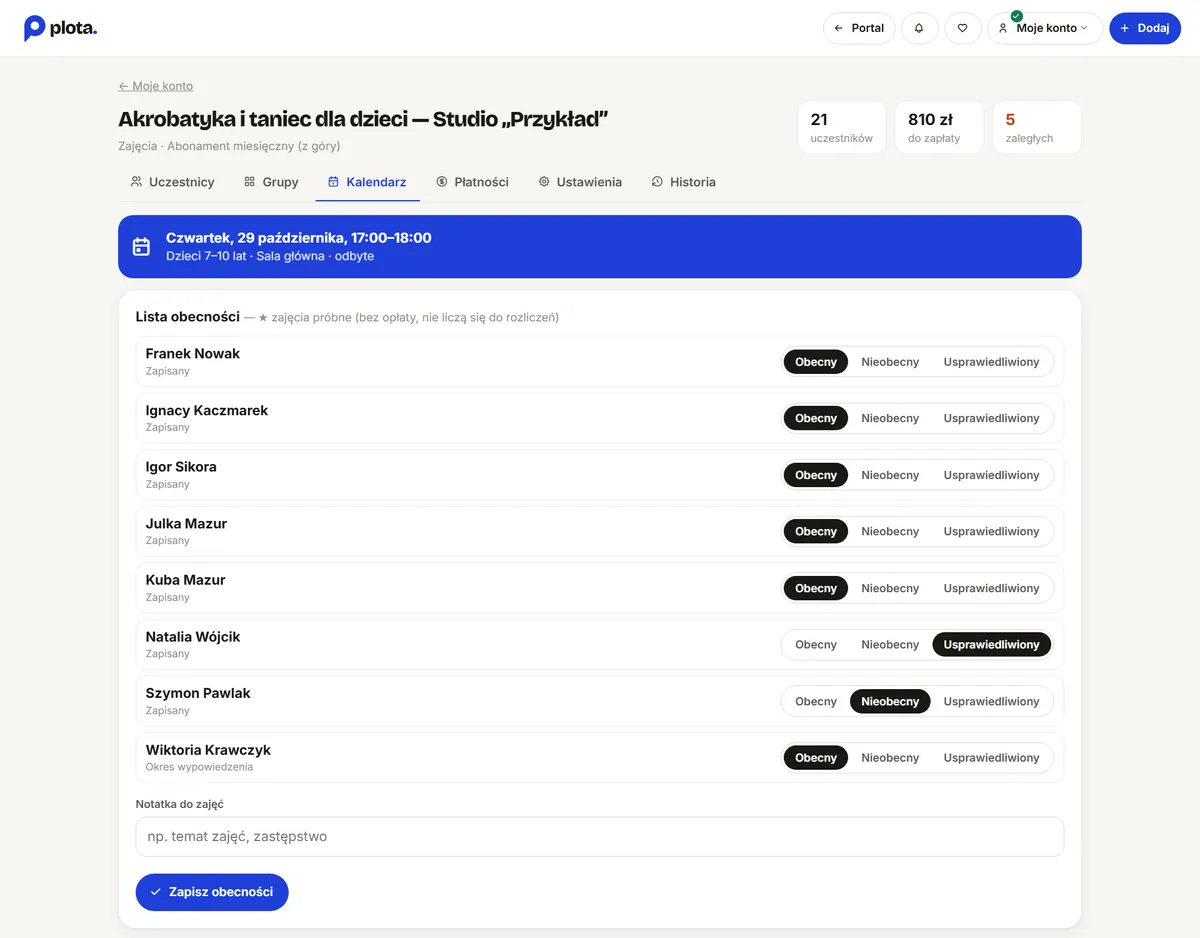Open favorites heart icon
1200x938 pixels.
(963, 28)
